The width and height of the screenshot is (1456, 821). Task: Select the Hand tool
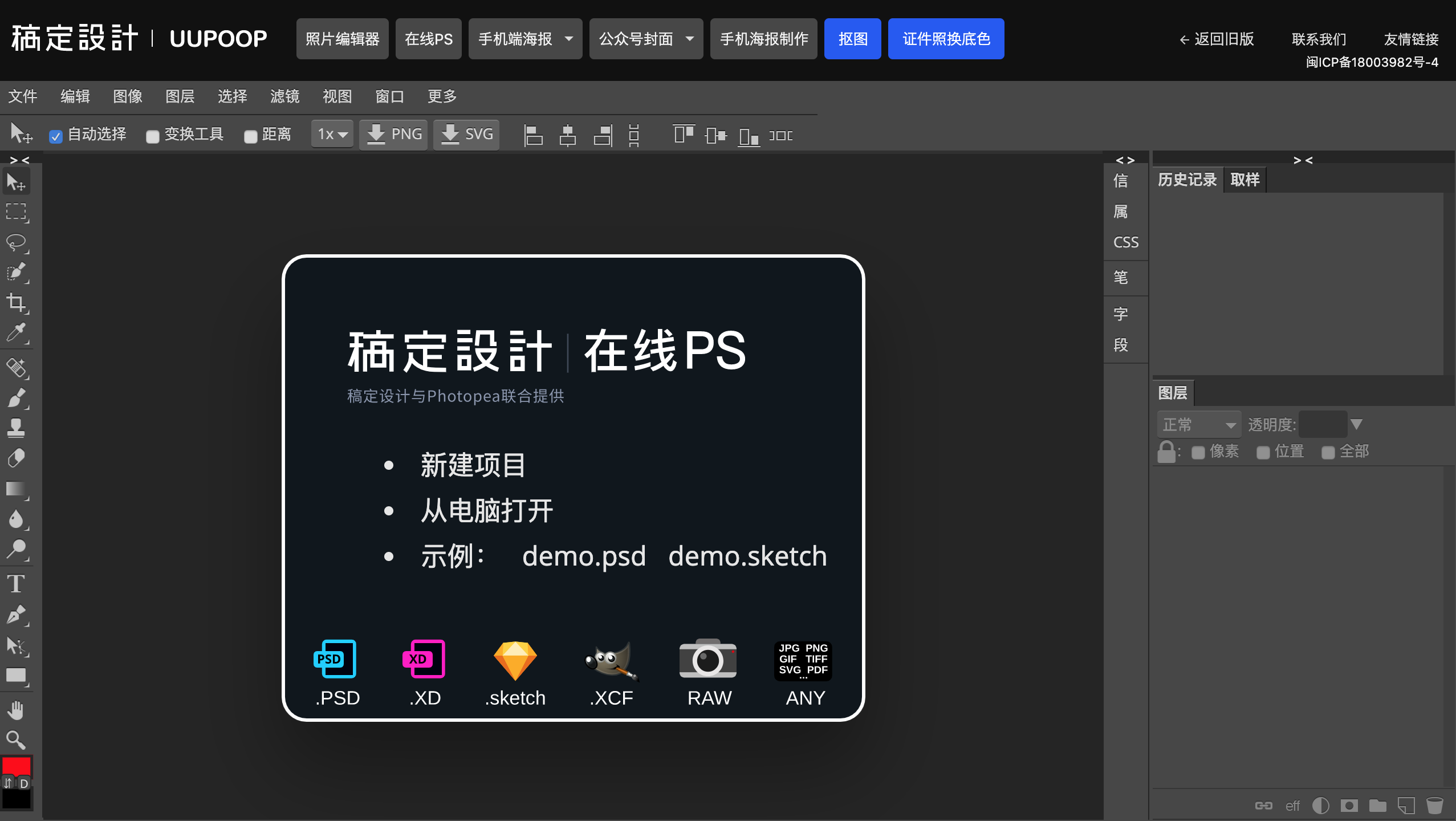point(16,710)
